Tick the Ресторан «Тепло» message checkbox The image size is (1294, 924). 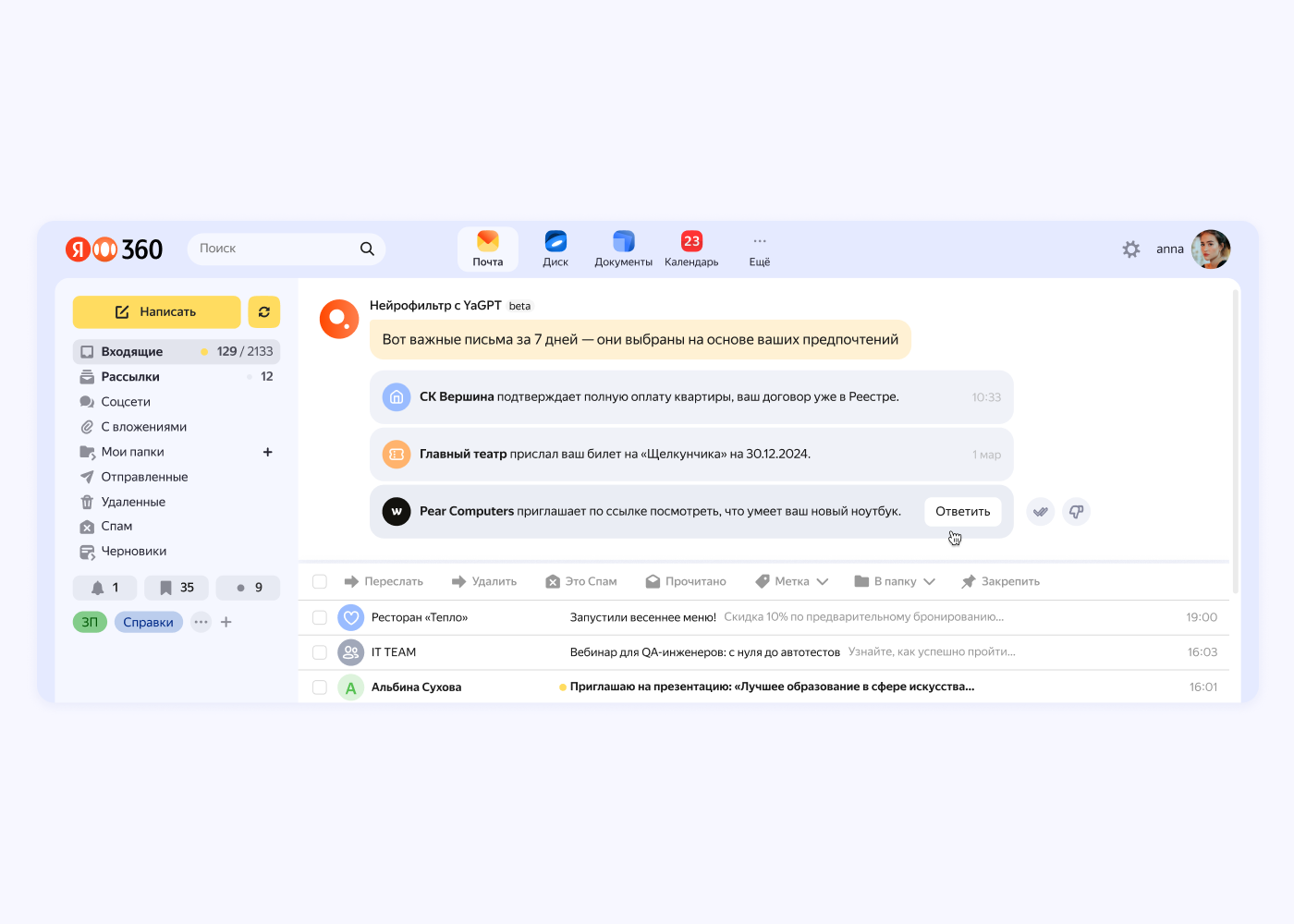pos(320,617)
